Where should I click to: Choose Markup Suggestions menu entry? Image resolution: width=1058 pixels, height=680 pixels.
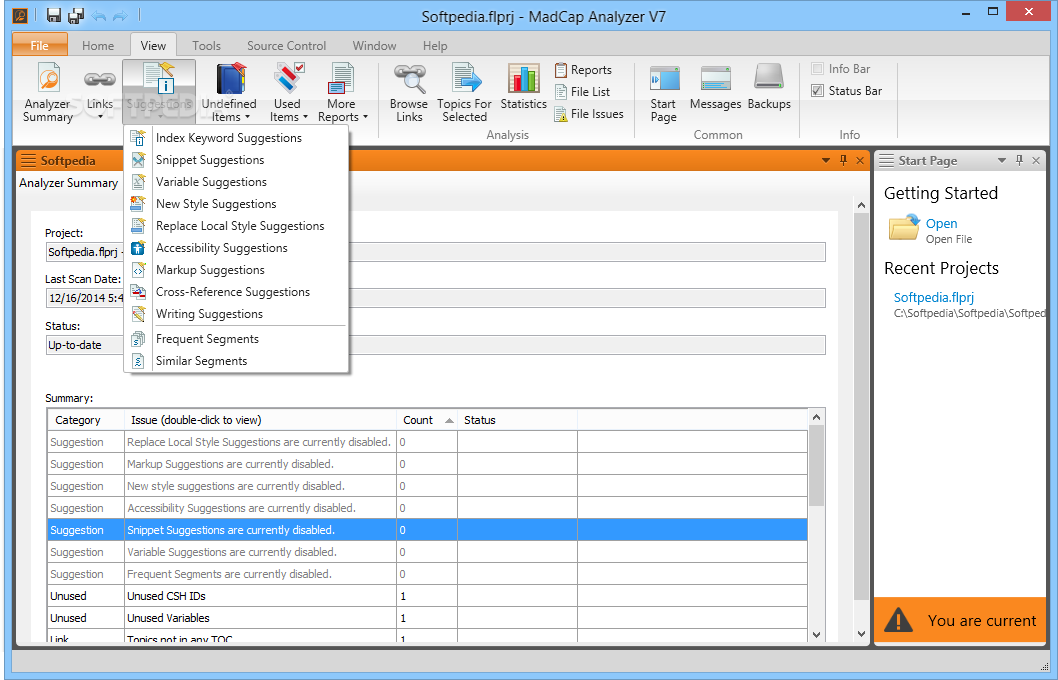coord(236,270)
